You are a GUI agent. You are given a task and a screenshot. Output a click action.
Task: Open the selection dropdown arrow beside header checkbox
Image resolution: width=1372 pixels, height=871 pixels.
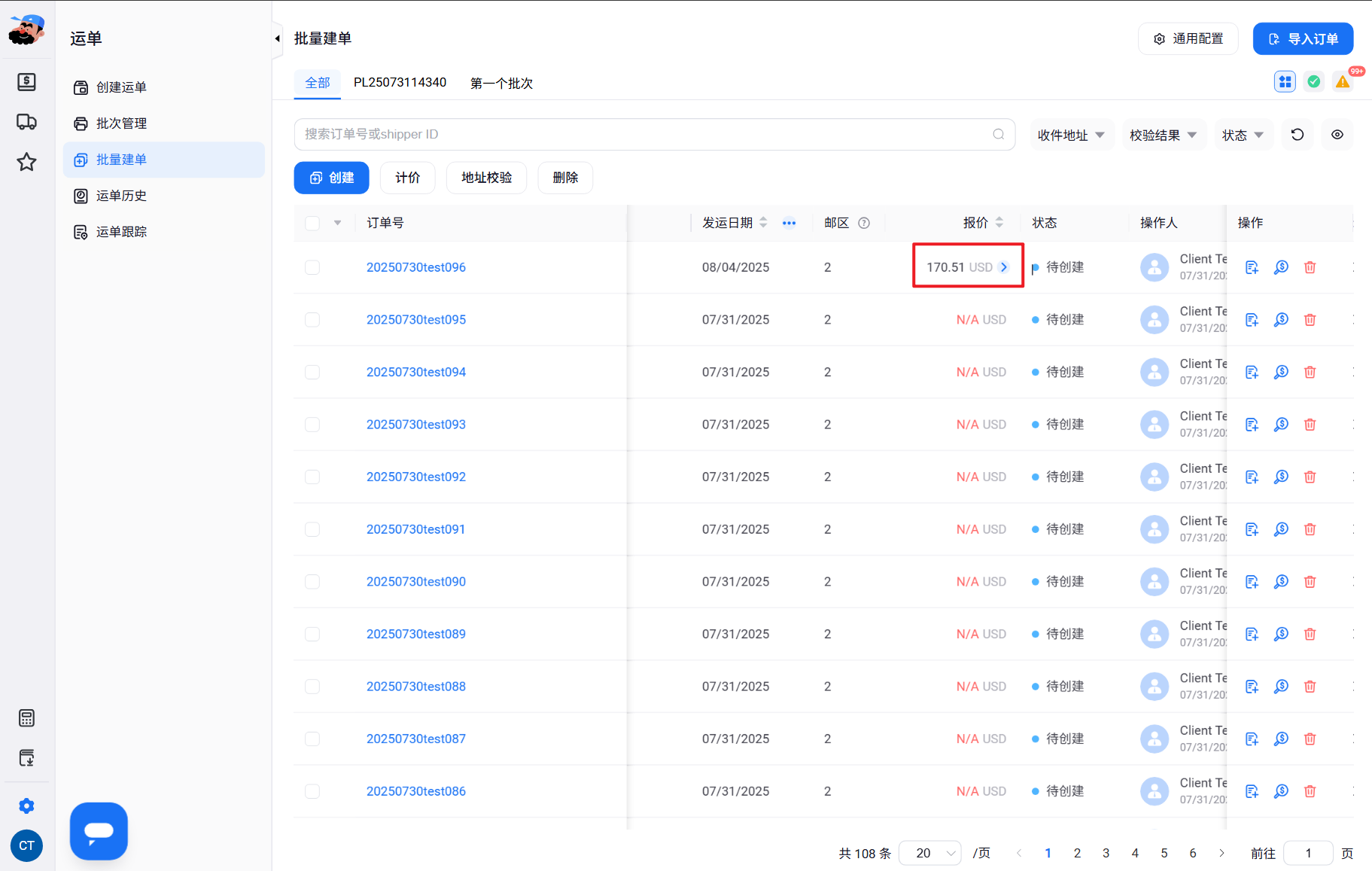[337, 223]
